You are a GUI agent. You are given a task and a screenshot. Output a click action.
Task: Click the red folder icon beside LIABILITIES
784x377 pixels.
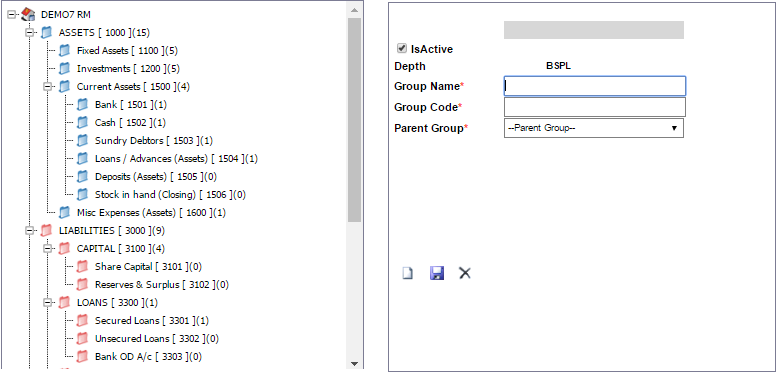click(46, 230)
